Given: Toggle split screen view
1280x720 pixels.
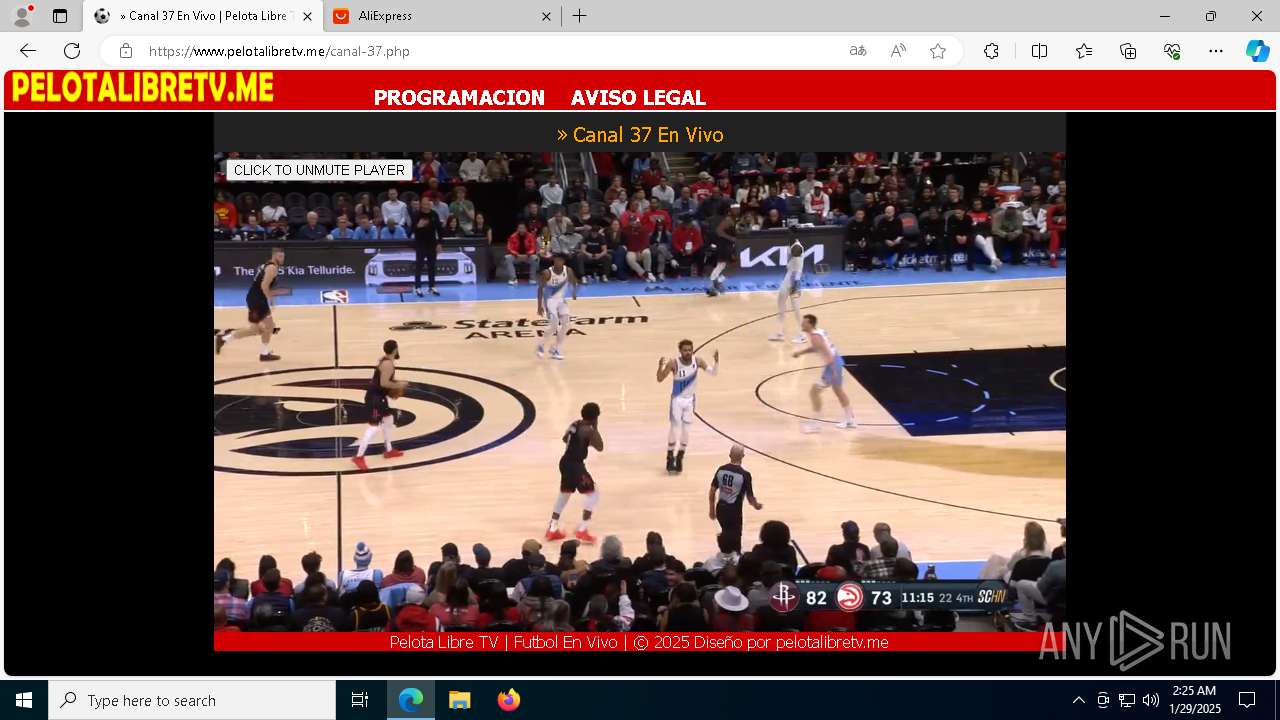Looking at the screenshot, I should (1039, 51).
